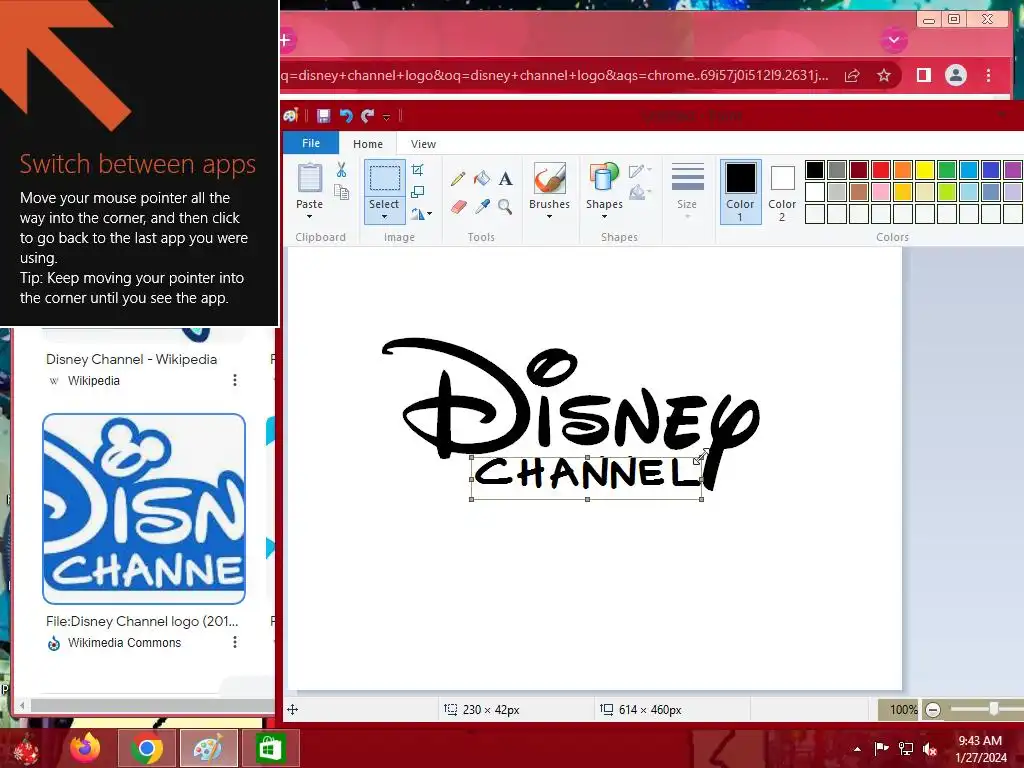Open a new Chrome tab with plus

point(286,40)
